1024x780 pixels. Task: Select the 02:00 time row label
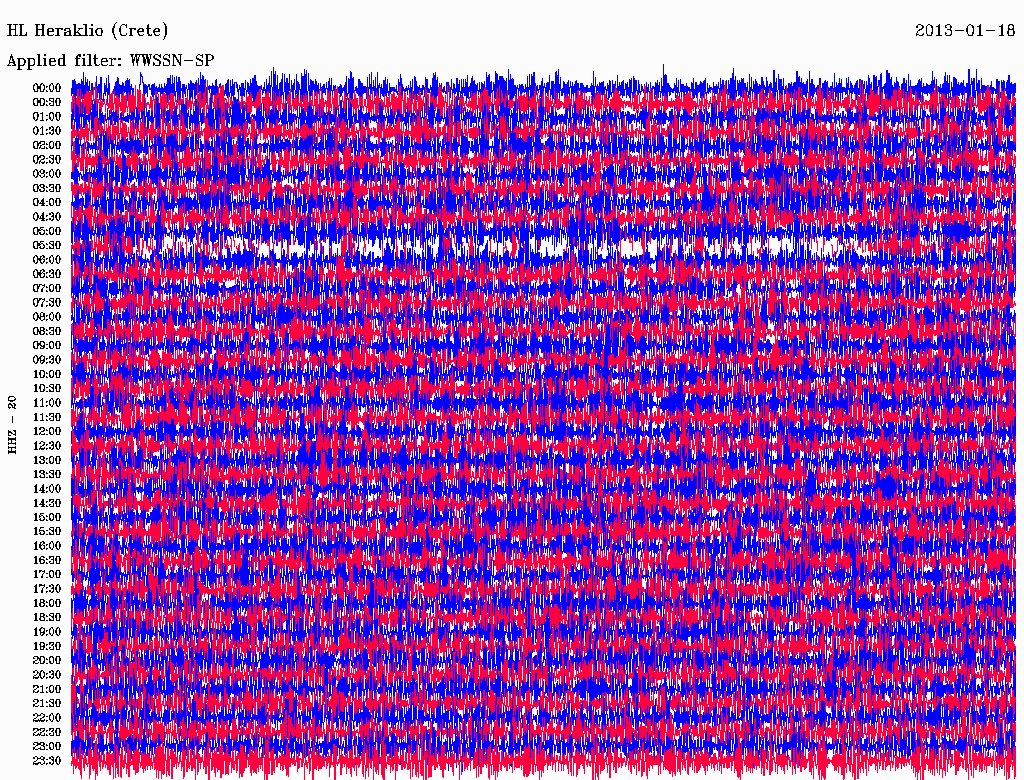pyautogui.click(x=47, y=145)
